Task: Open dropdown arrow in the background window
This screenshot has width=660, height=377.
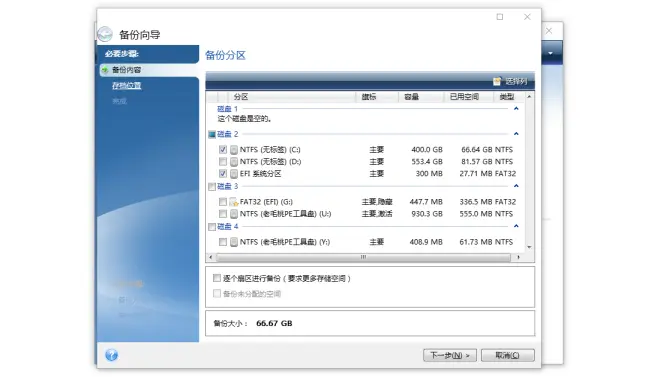Action: 550,53
